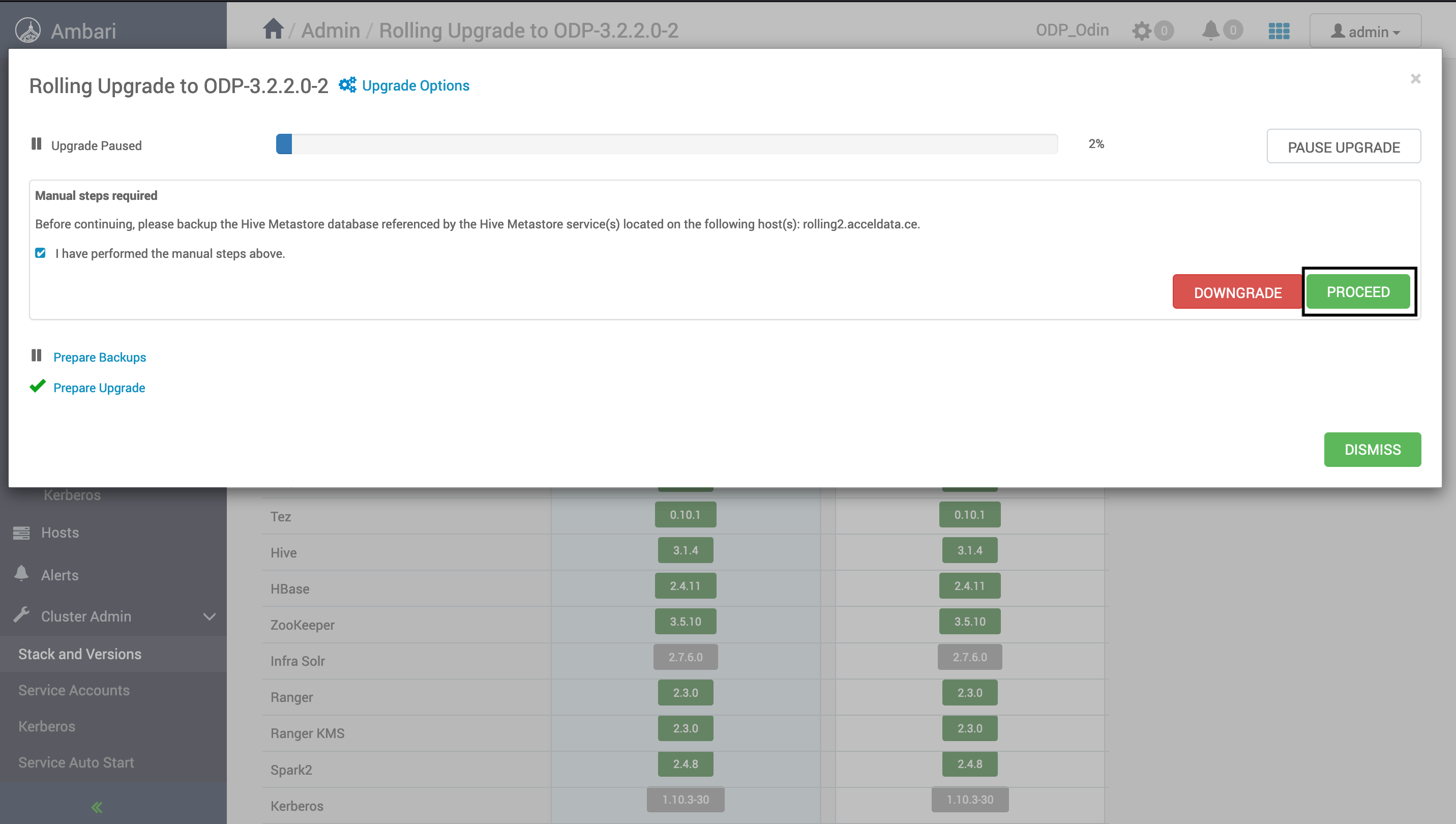This screenshot has width=1456, height=824.
Task: Click pause icon next to Prepare Backups
Action: click(x=36, y=356)
